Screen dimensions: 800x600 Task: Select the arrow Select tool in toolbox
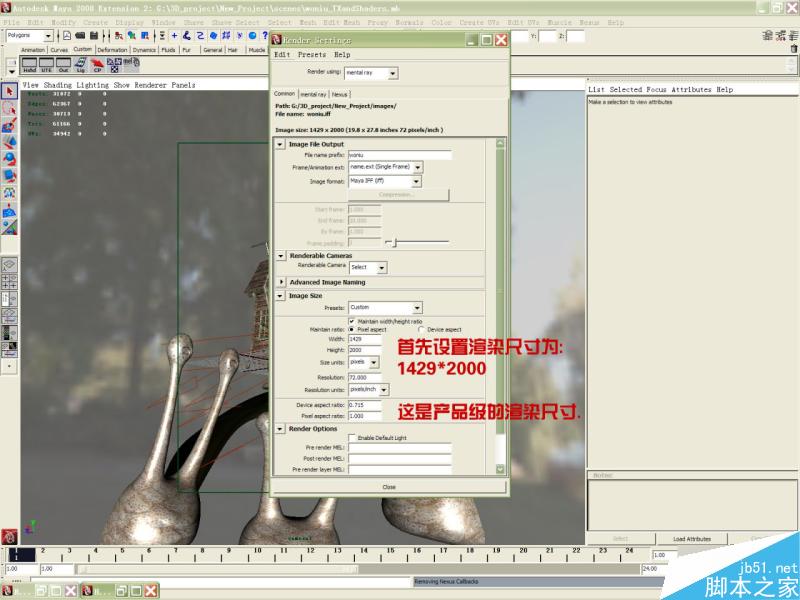pyautogui.click(x=9, y=91)
